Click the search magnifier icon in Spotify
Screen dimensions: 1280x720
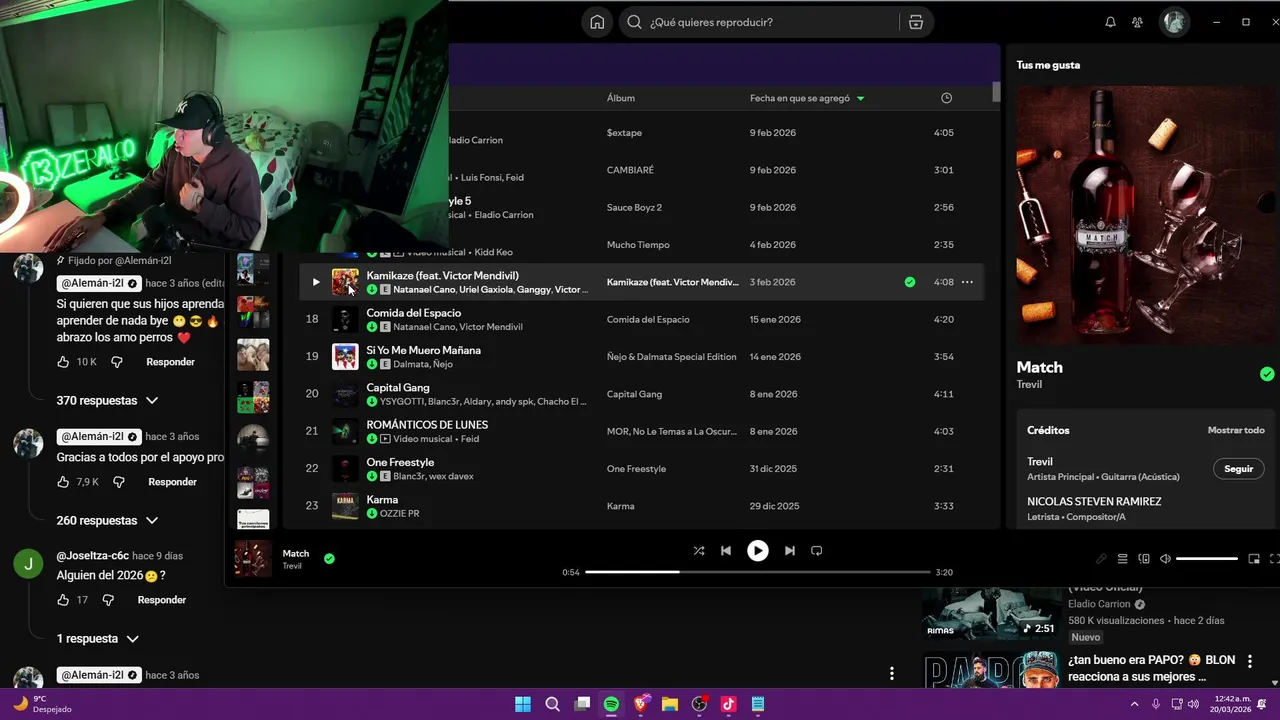(x=634, y=22)
